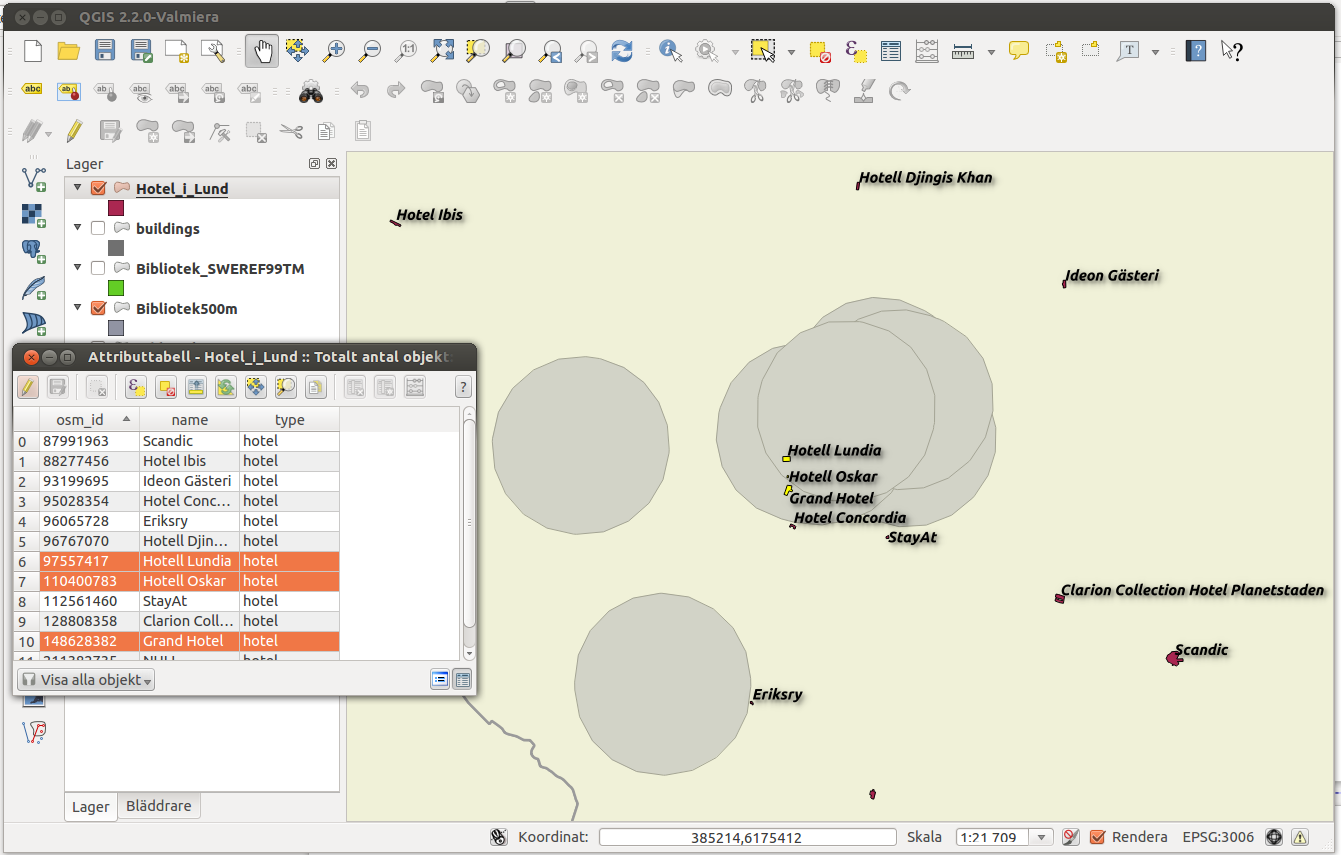The width and height of the screenshot is (1341, 855).
Task: Click the Map Tips speech bubble icon
Action: click(1019, 51)
